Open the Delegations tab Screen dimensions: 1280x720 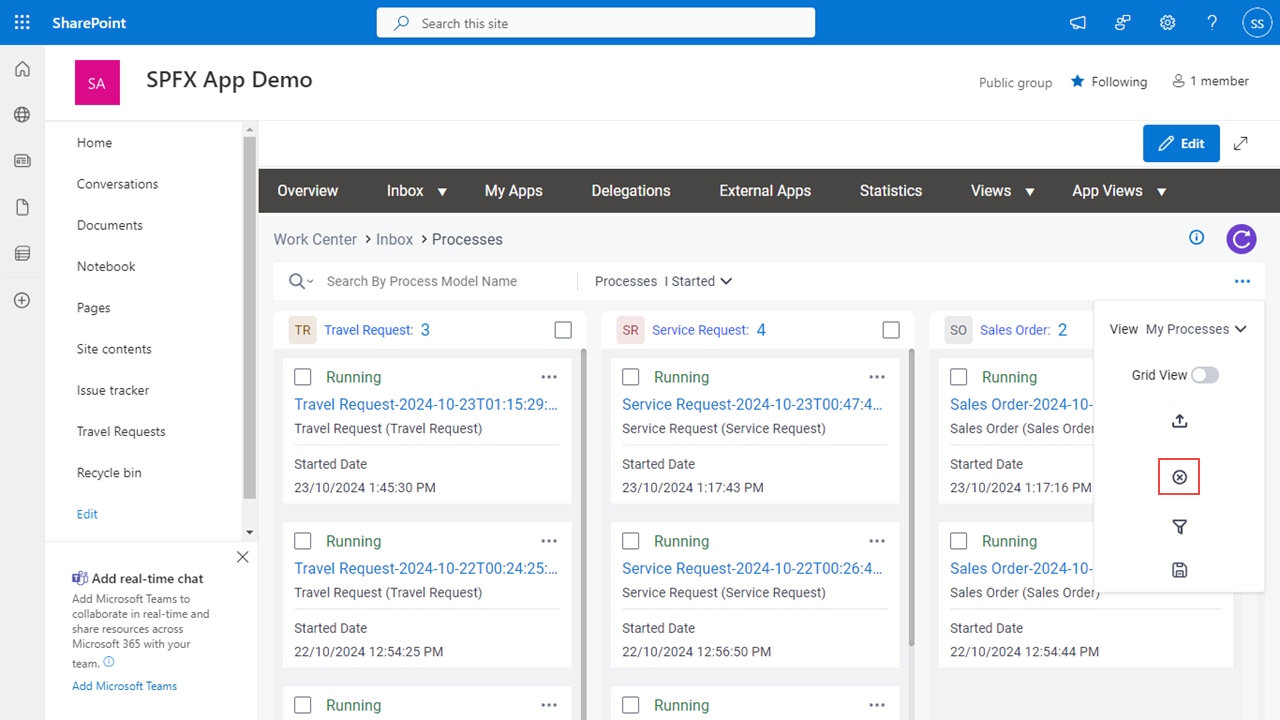coord(631,190)
